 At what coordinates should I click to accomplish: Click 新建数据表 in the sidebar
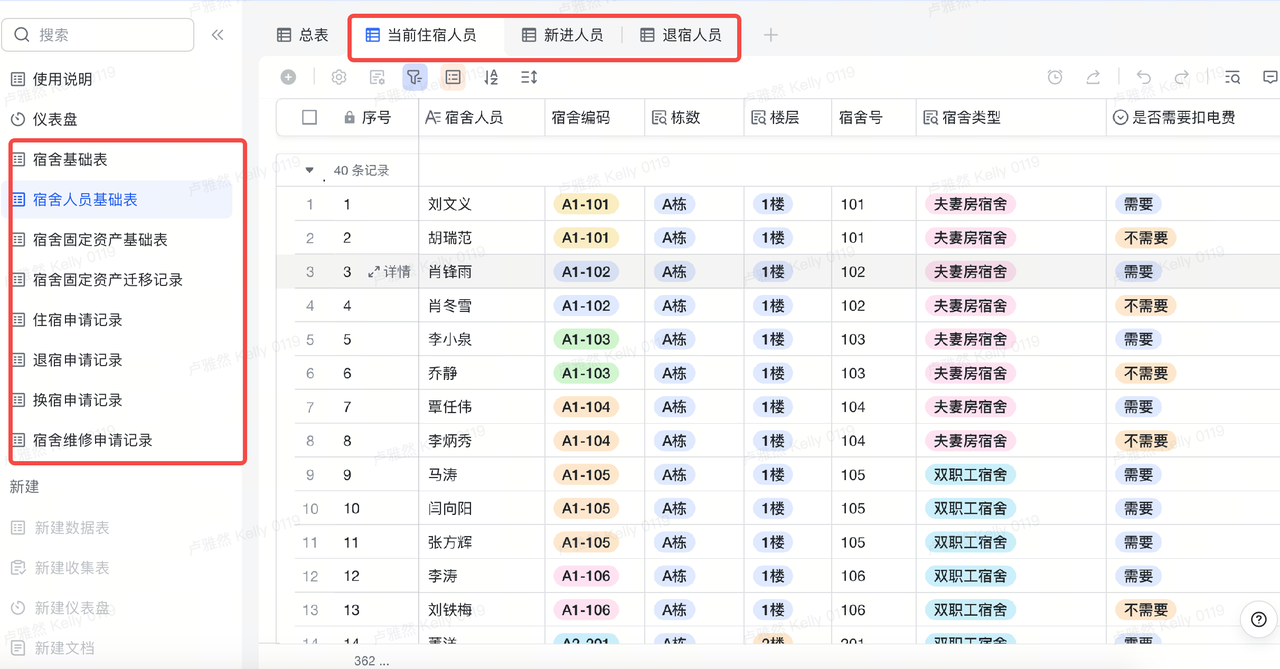pos(72,527)
